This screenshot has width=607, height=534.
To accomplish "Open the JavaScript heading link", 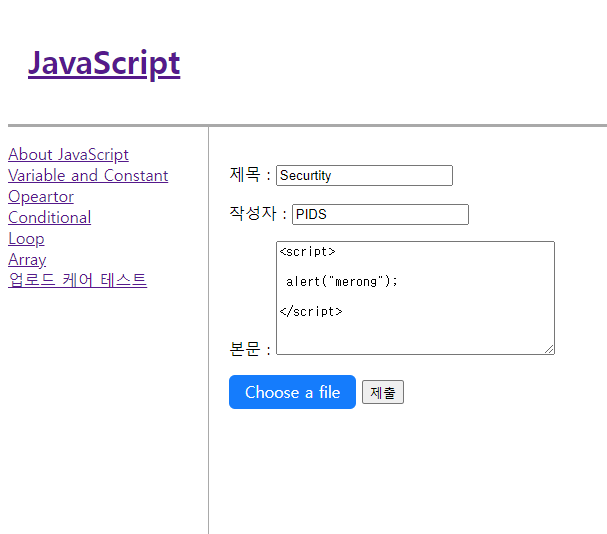I will pos(104,64).
